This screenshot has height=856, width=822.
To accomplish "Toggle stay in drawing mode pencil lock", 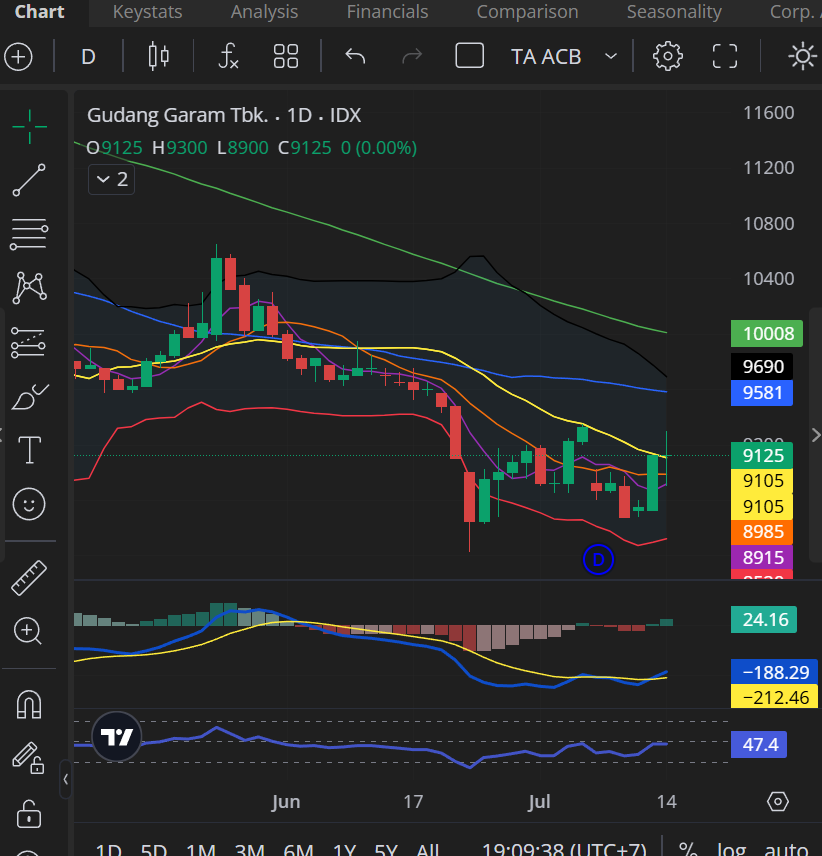I will point(28,758).
